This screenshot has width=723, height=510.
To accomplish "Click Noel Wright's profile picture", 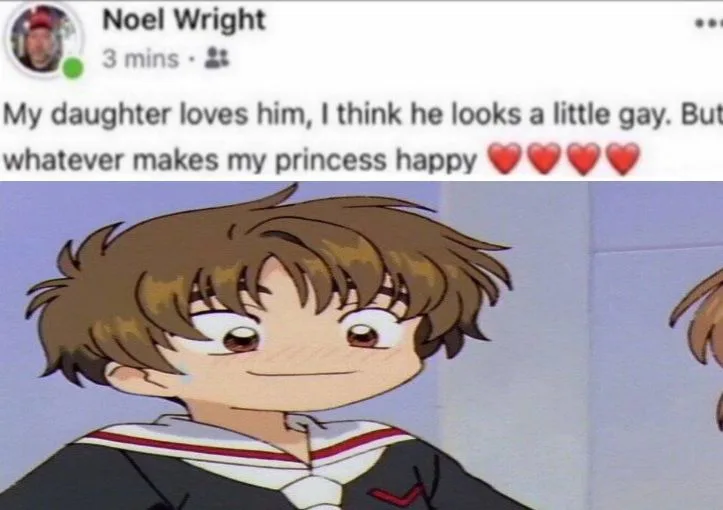I will (45, 40).
